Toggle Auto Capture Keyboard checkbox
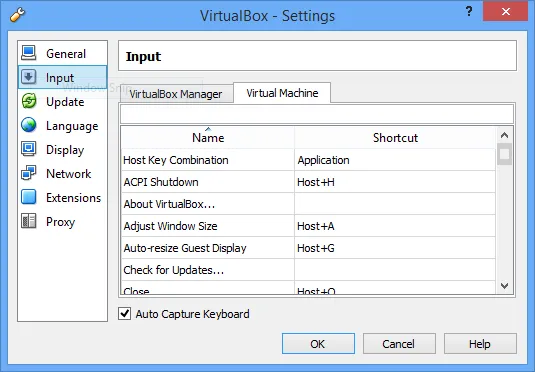Image resolution: width=535 pixels, height=372 pixels. pyautogui.click(x=125, y=313)
